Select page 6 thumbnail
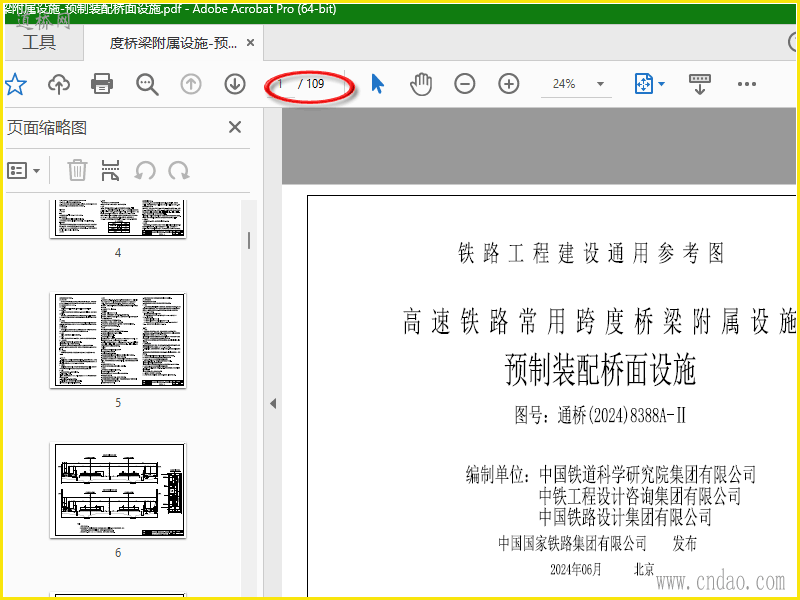The height and width of the screenshot is (600, 800). pos(118,490)
